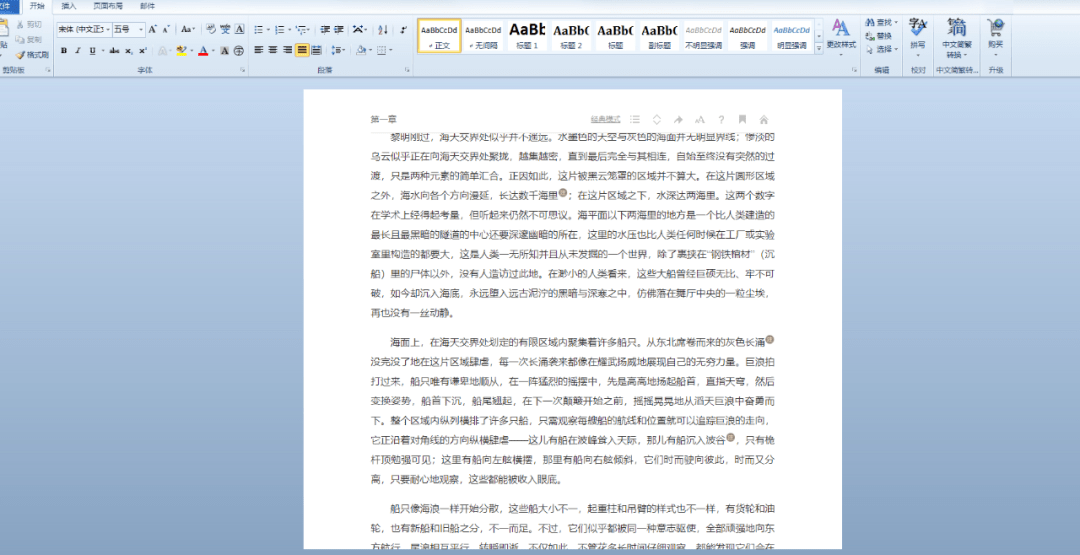Show or hide paragraph marks
Viewport: 1080px width, 555px height.
403,30
